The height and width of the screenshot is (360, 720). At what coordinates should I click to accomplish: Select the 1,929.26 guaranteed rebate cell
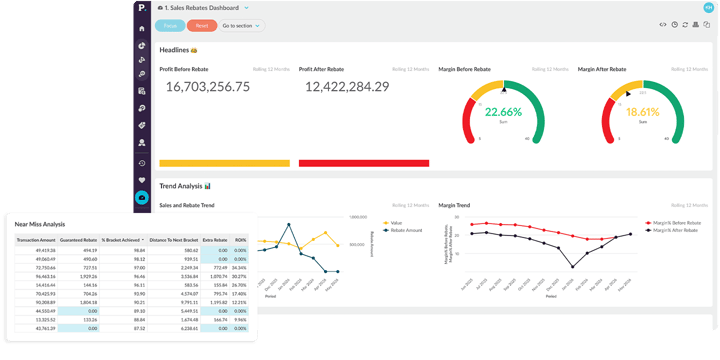(x=79, y=276)
